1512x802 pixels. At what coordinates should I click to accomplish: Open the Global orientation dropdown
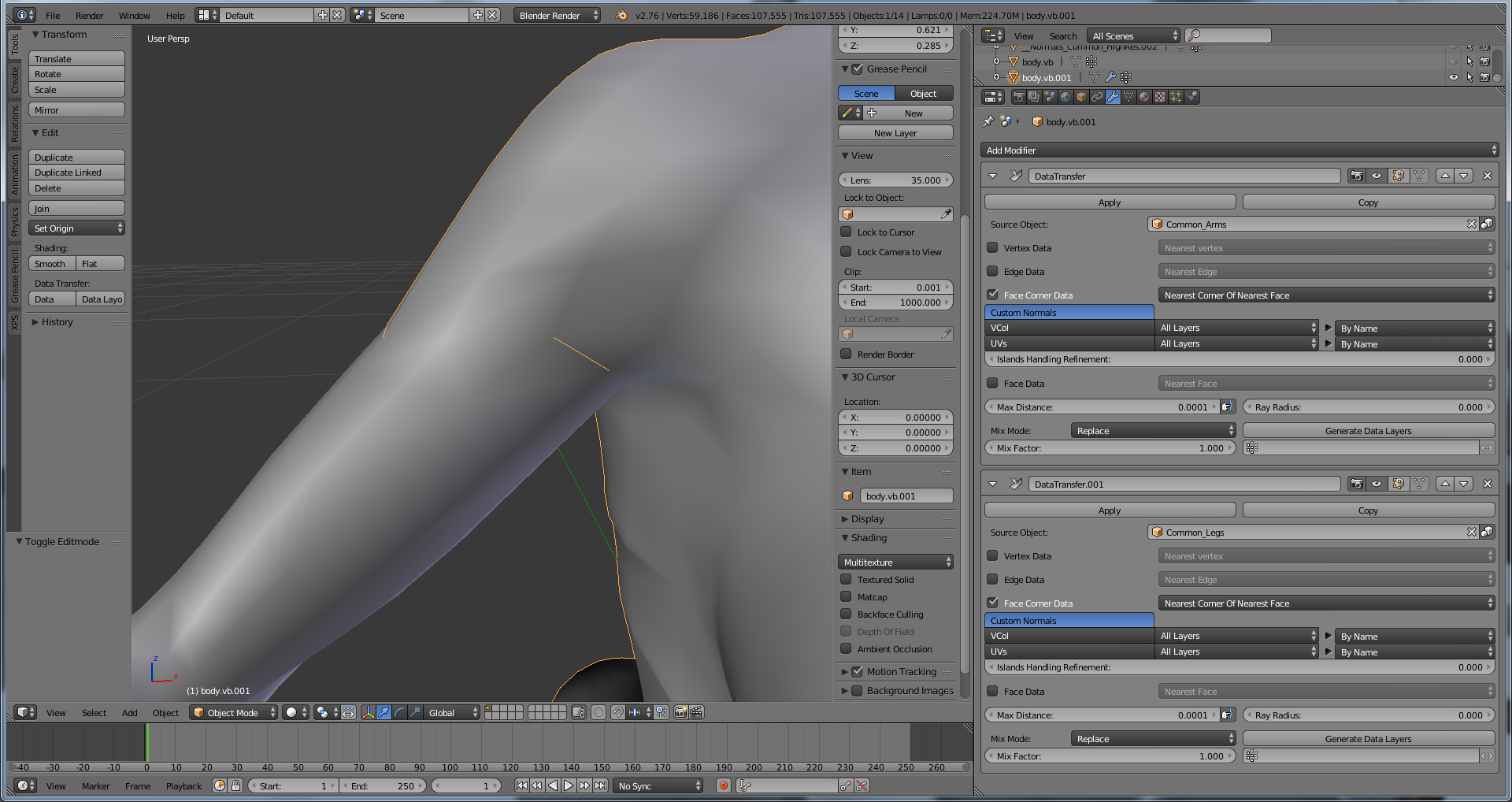451,712
